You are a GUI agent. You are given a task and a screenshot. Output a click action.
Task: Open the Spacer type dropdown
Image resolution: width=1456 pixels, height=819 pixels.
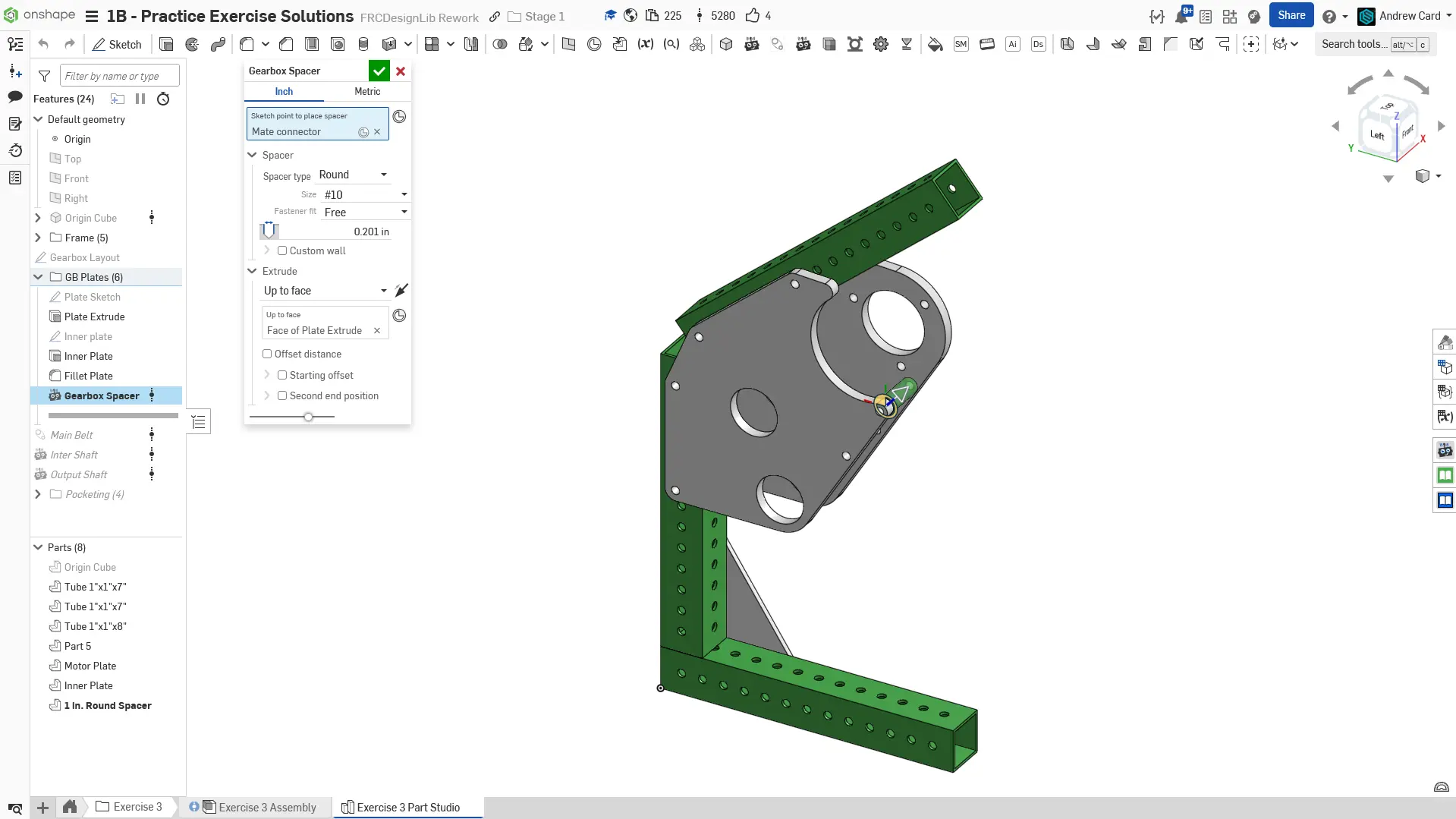pyautogui.click(x=353, y=175)
